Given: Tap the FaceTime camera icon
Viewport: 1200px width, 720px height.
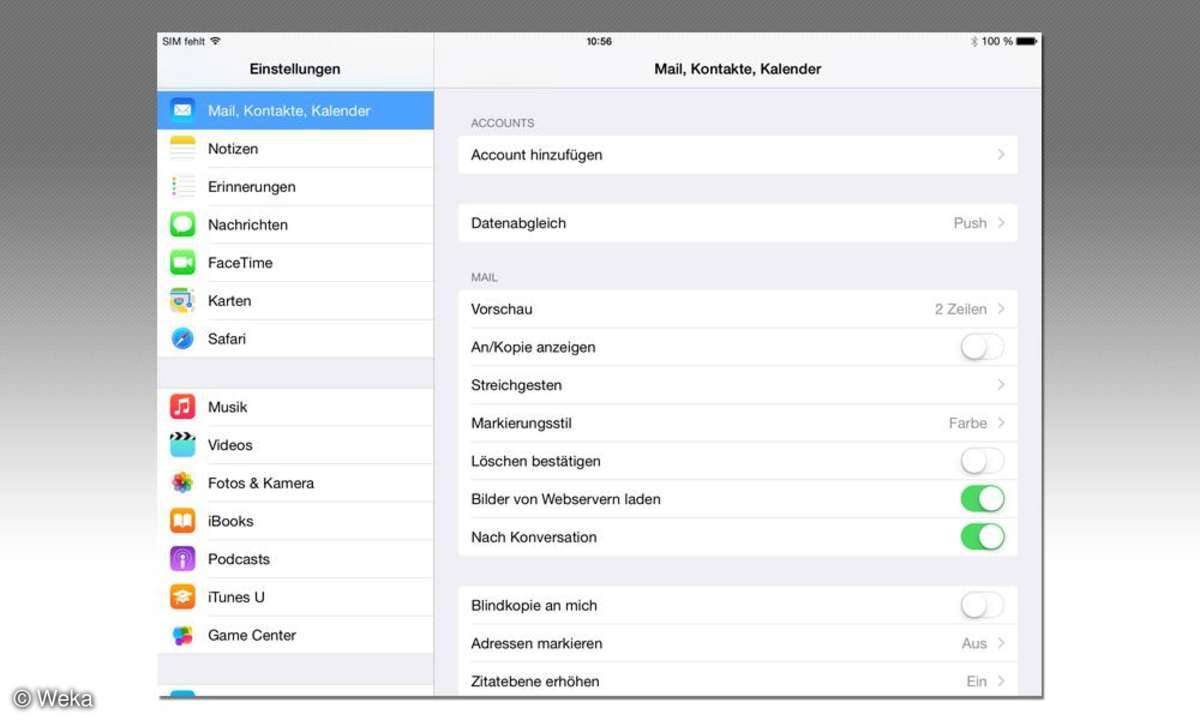Looking at the screenshot, I should pyautogui.click(x=182, y=262).
